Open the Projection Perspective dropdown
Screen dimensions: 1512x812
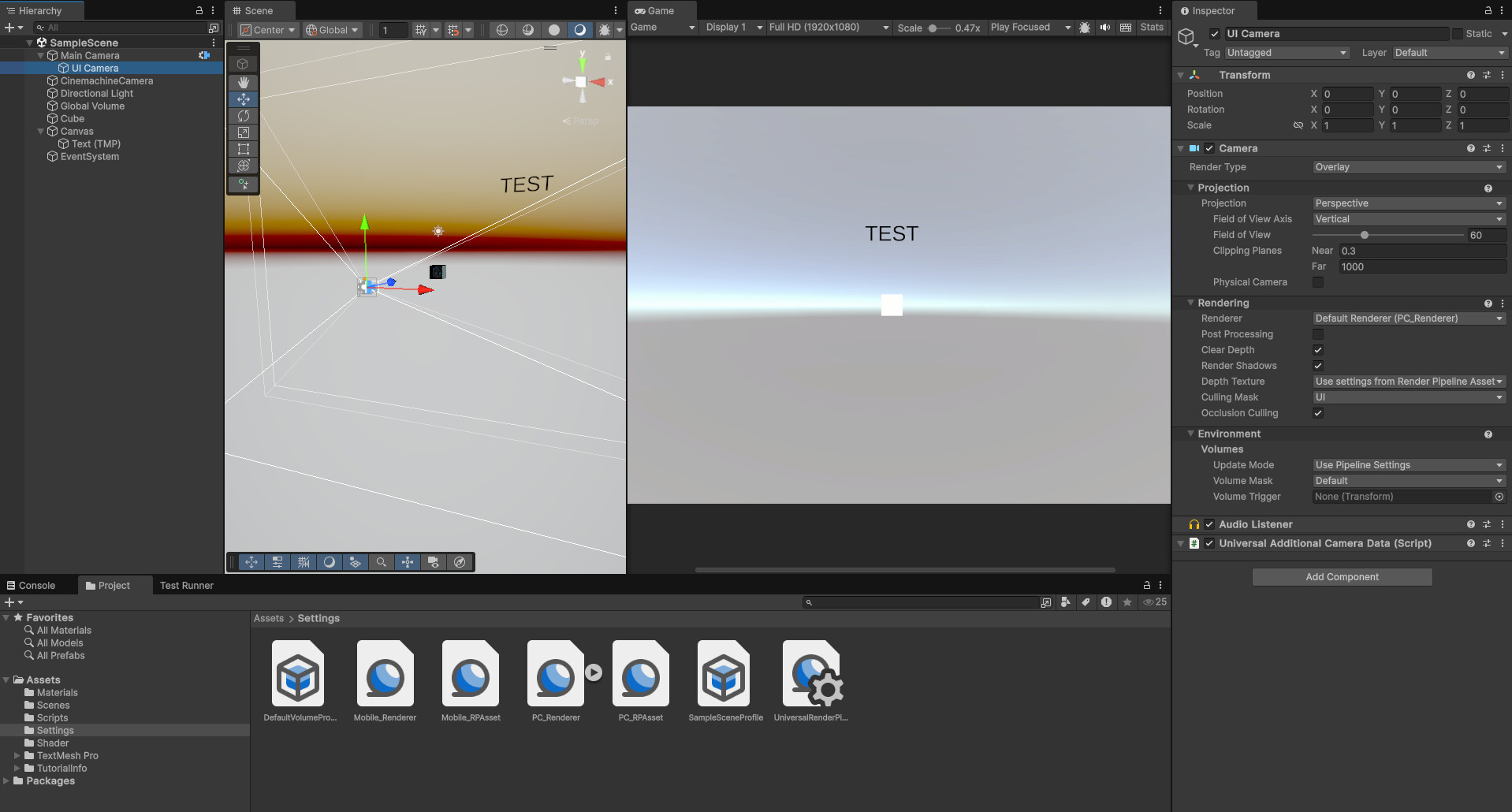coord(1408,203)
